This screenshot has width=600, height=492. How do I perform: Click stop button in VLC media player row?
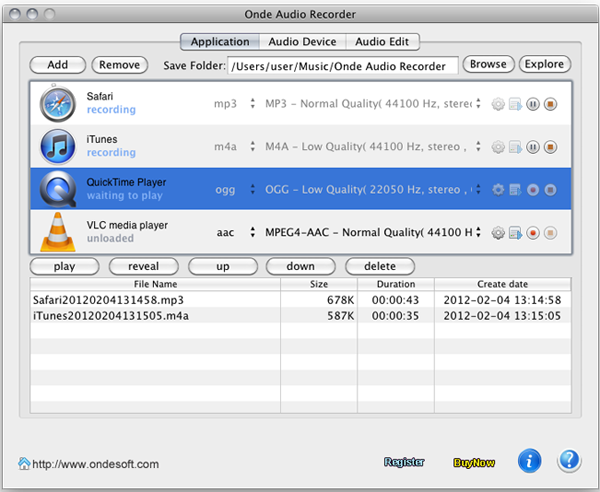pos(550,233)
